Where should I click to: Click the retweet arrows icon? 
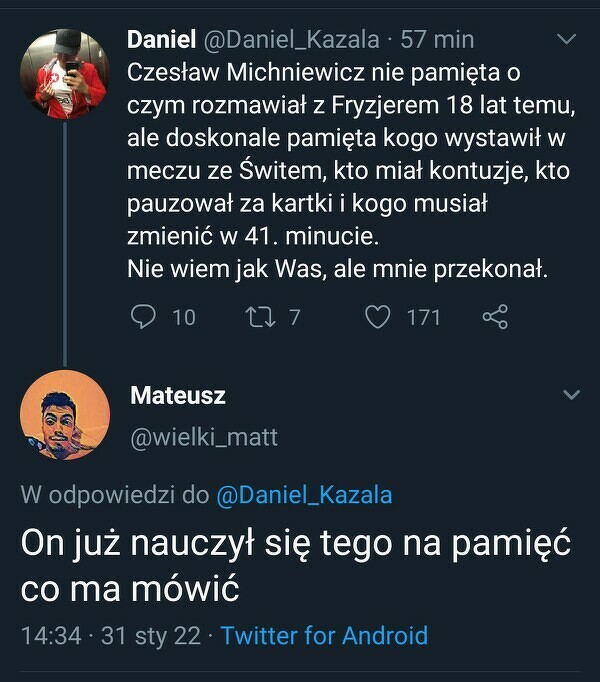click(x=257, y=317)
